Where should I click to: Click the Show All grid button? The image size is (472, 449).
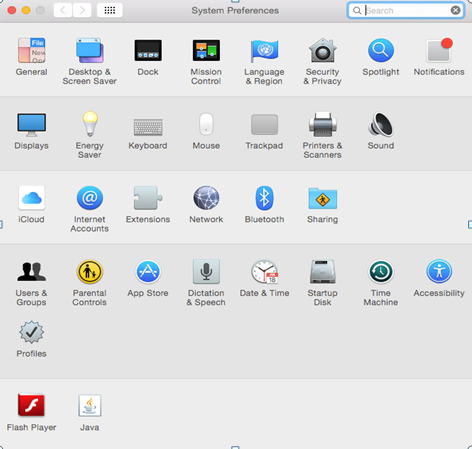(x=110, y=10)
